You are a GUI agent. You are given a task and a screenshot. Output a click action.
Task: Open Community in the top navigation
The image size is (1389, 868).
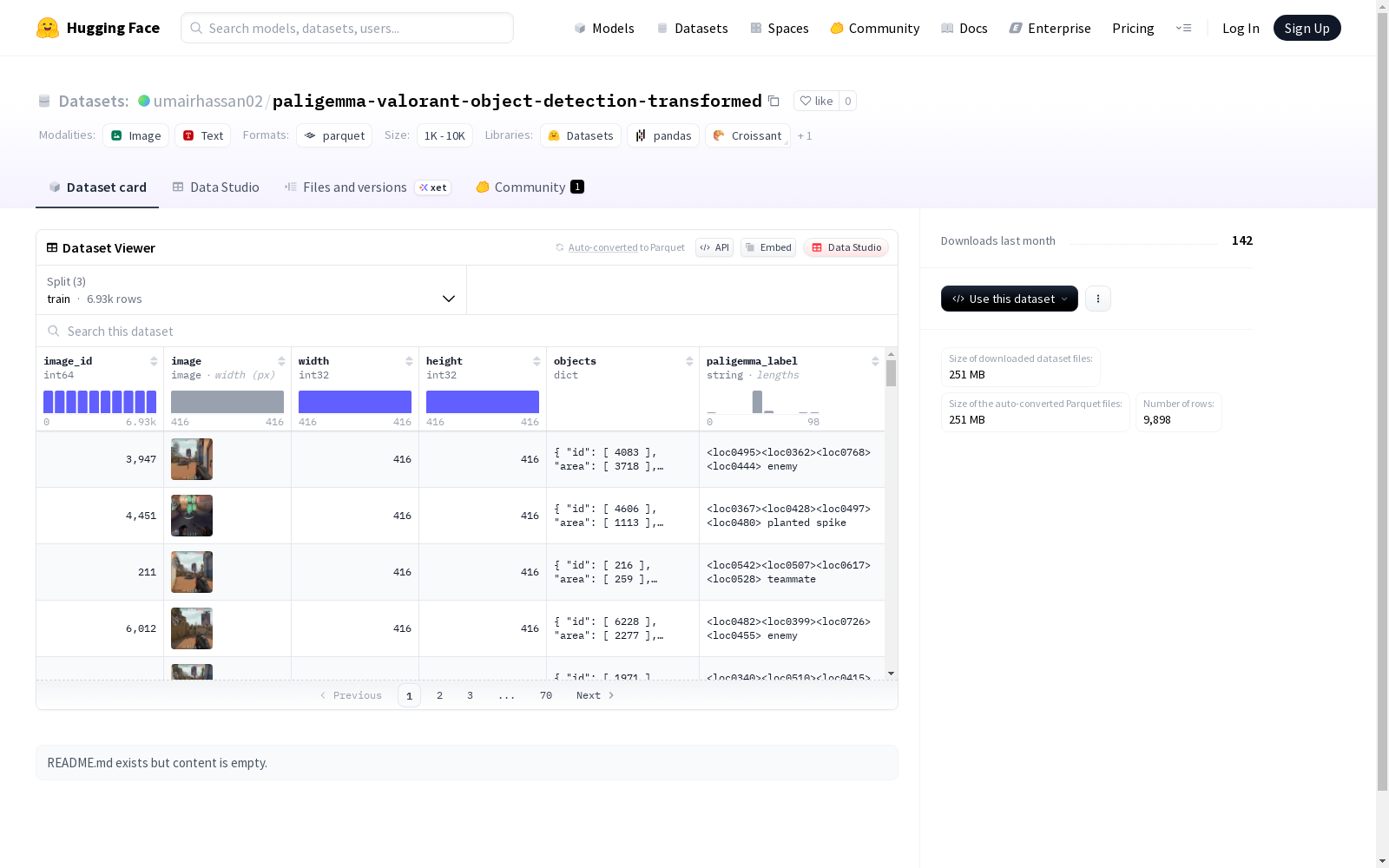[875, 28]
